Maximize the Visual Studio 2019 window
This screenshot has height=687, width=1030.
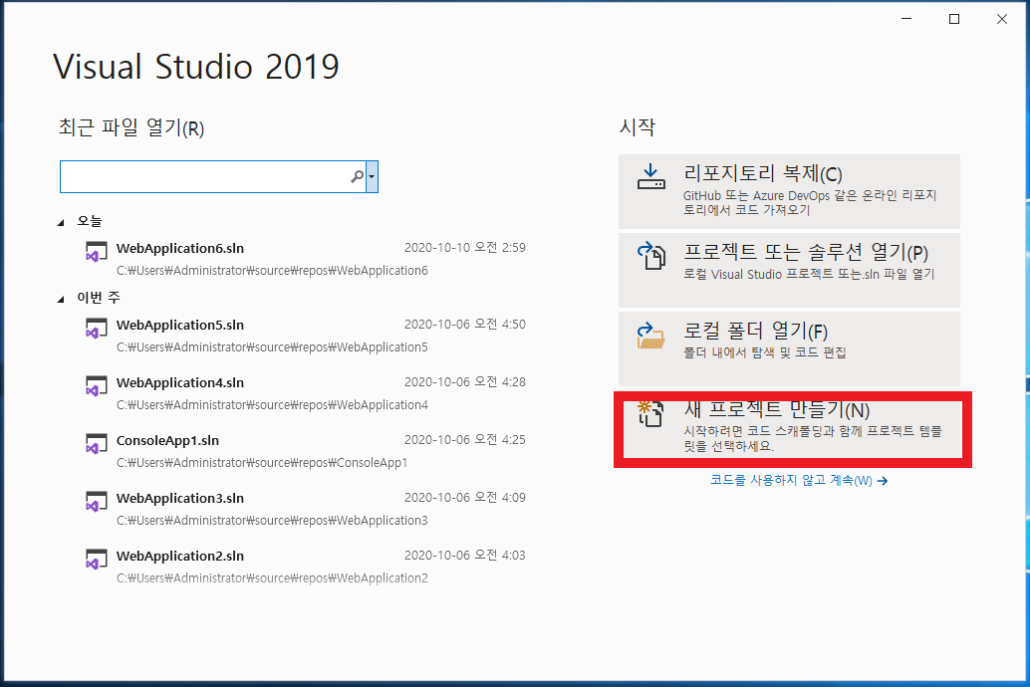[x=954, y=19]
